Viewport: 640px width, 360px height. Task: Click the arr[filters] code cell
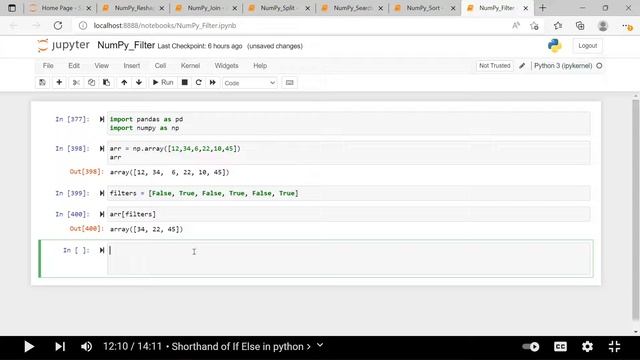point(349,214)
